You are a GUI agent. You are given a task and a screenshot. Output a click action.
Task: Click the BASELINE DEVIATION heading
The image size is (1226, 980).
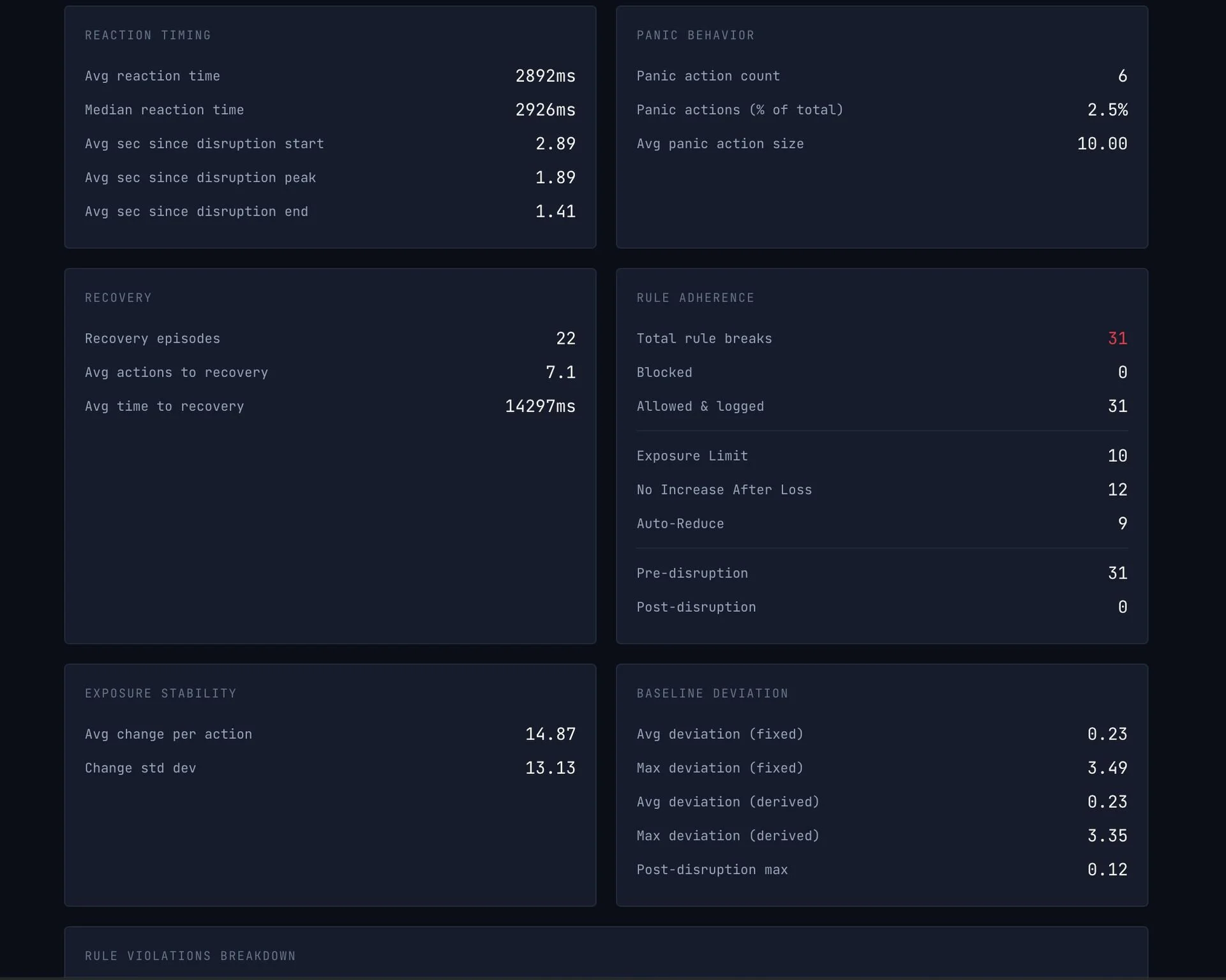[x=712, y=694]
